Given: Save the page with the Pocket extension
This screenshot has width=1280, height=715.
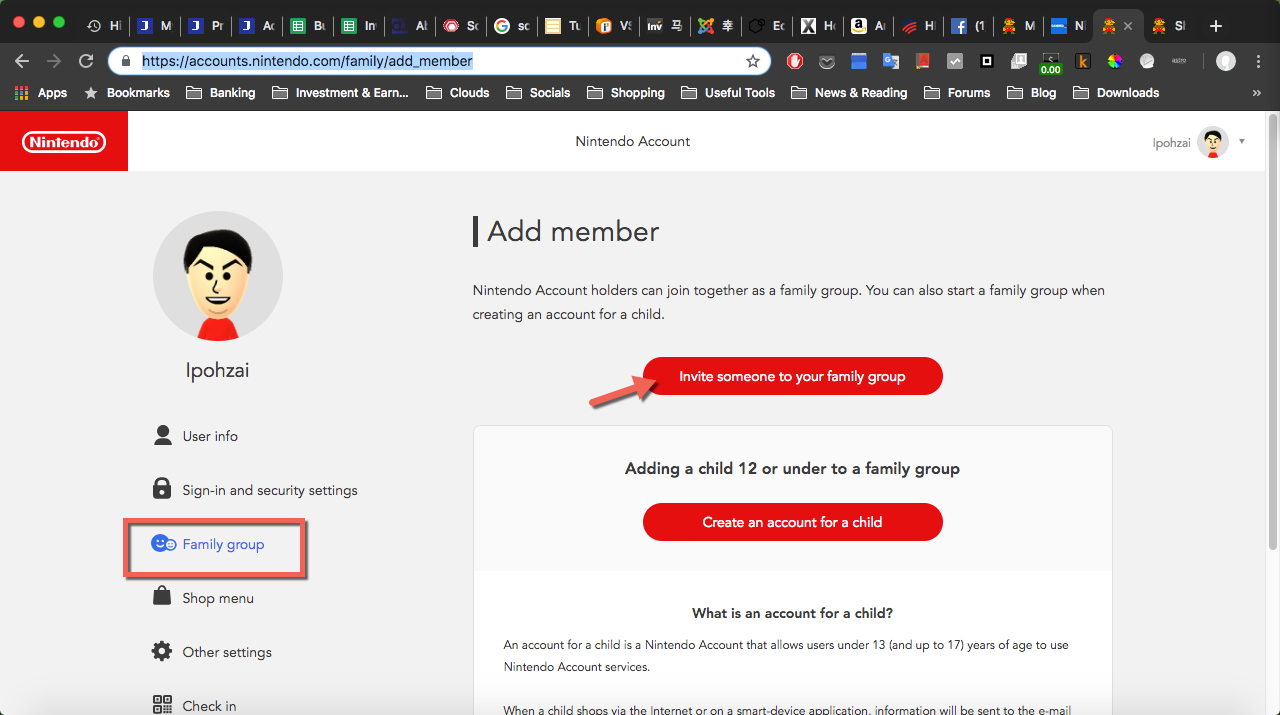Looking at the screenshot, I should (827, 61).
